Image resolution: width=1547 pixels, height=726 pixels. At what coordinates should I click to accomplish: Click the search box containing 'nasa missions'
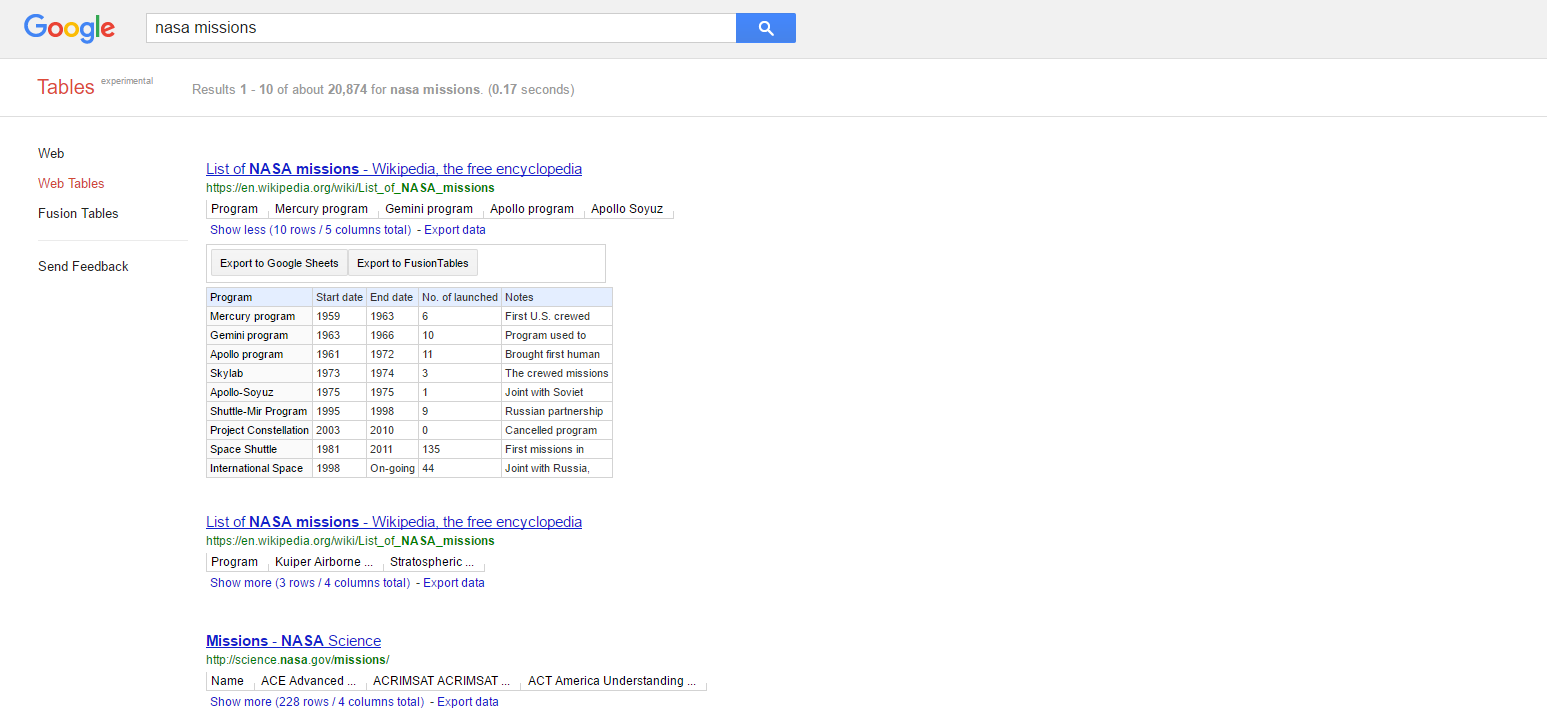coord(440,28)
